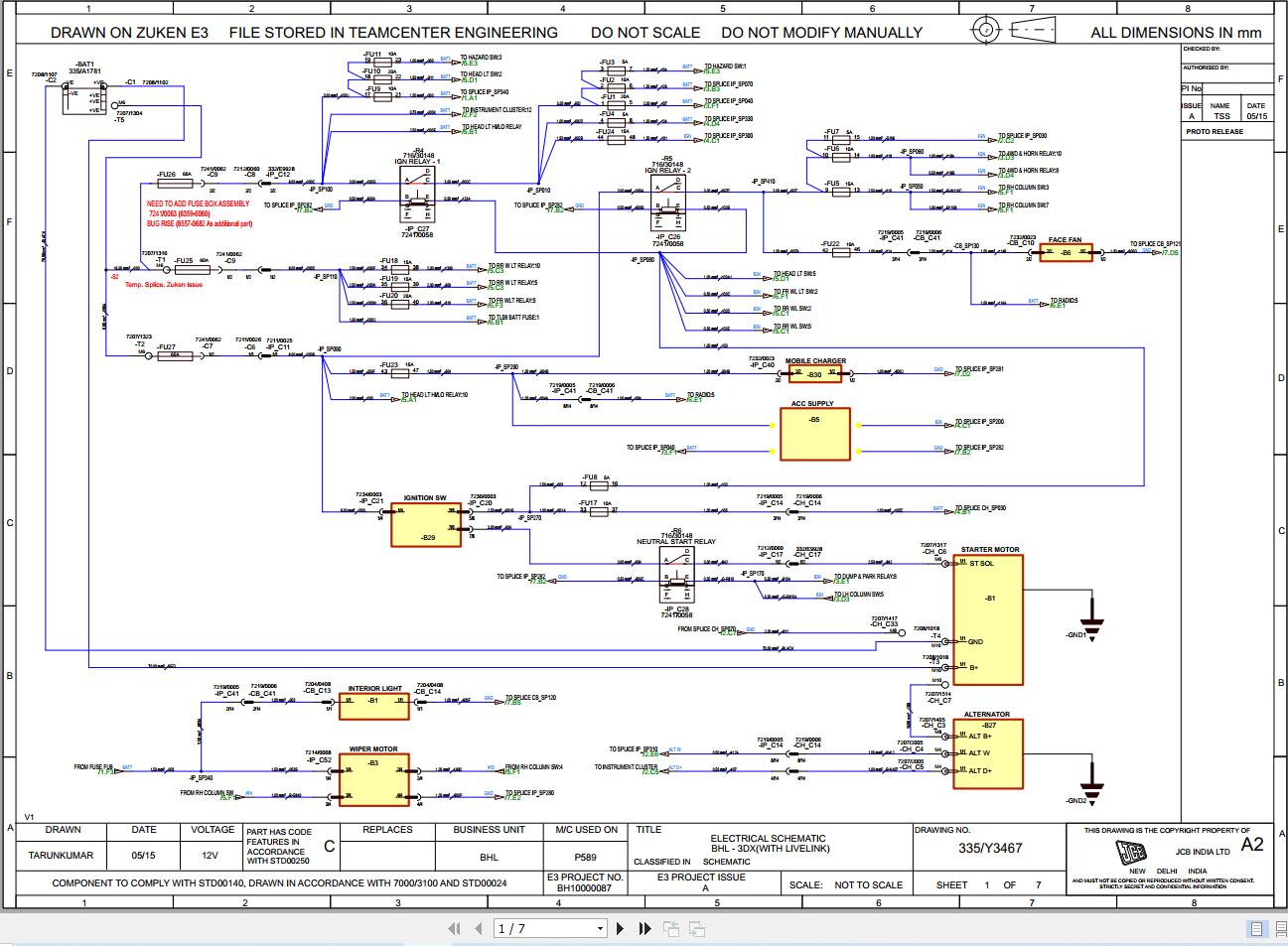The width and height of the screenshot is (1288, 946).
Task: Go to the next view
Action: (697, 929)
